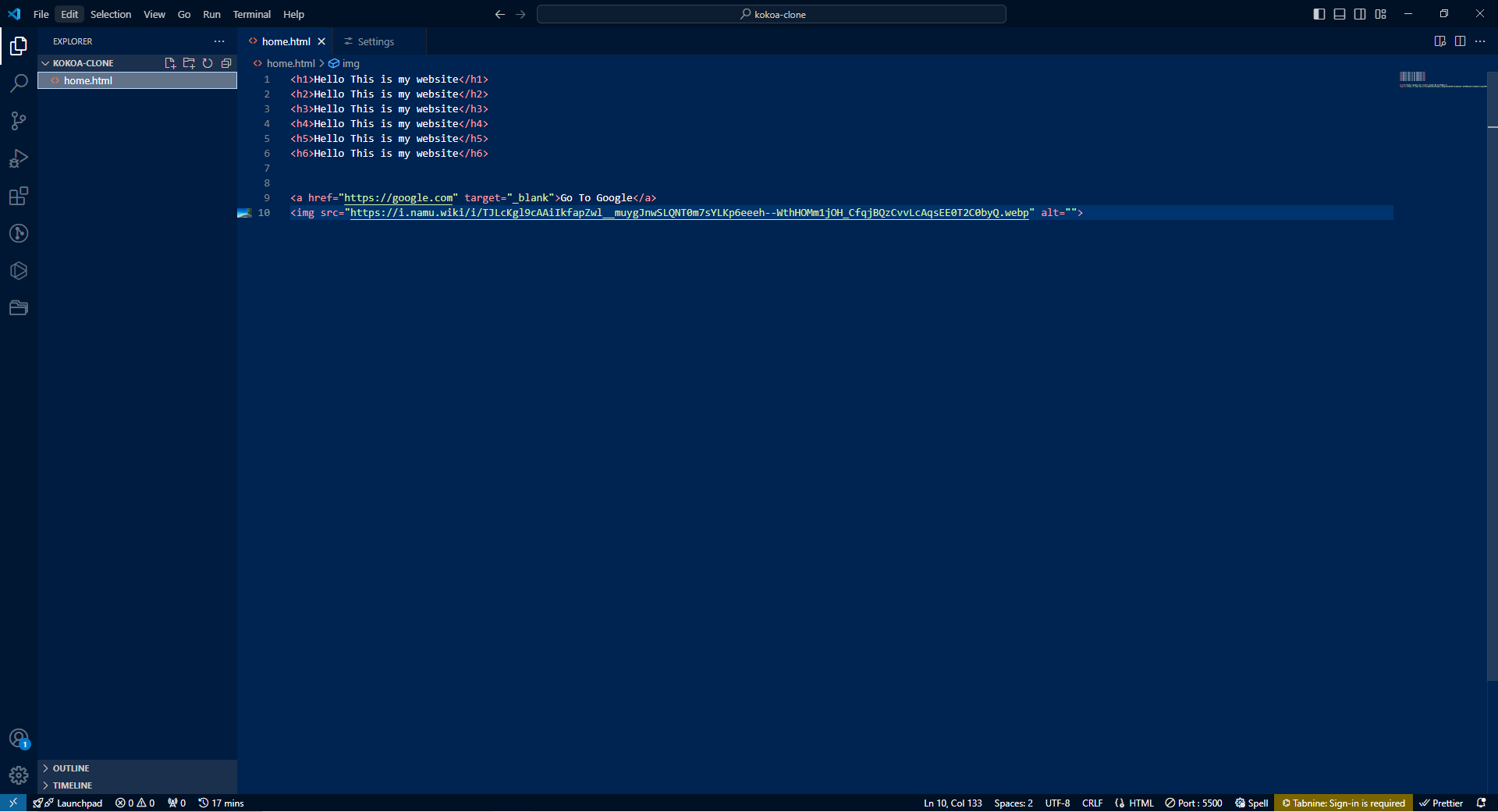
Task: Click Ln 10, Col 133 indicator
Action: 953,803
